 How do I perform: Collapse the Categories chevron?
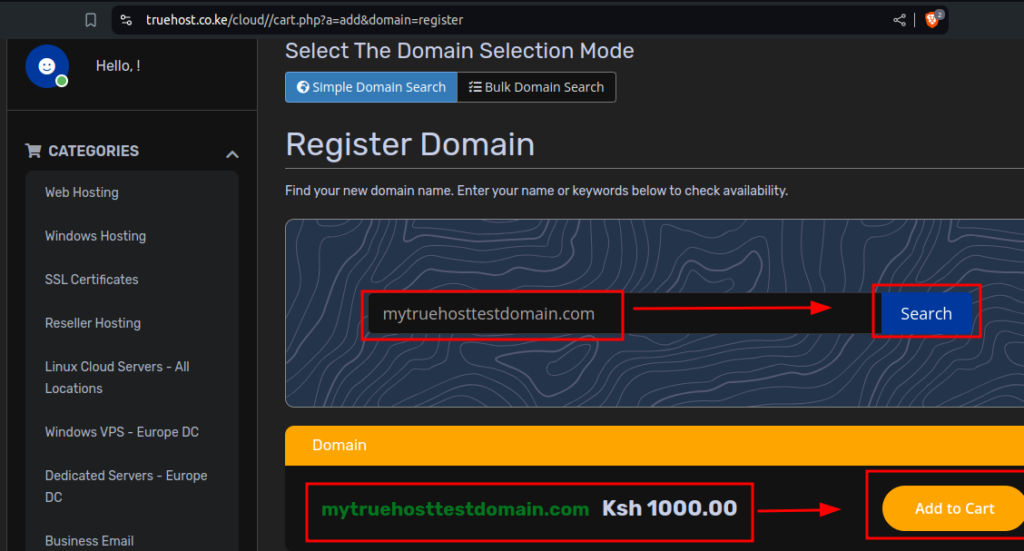tap(232, 155)
